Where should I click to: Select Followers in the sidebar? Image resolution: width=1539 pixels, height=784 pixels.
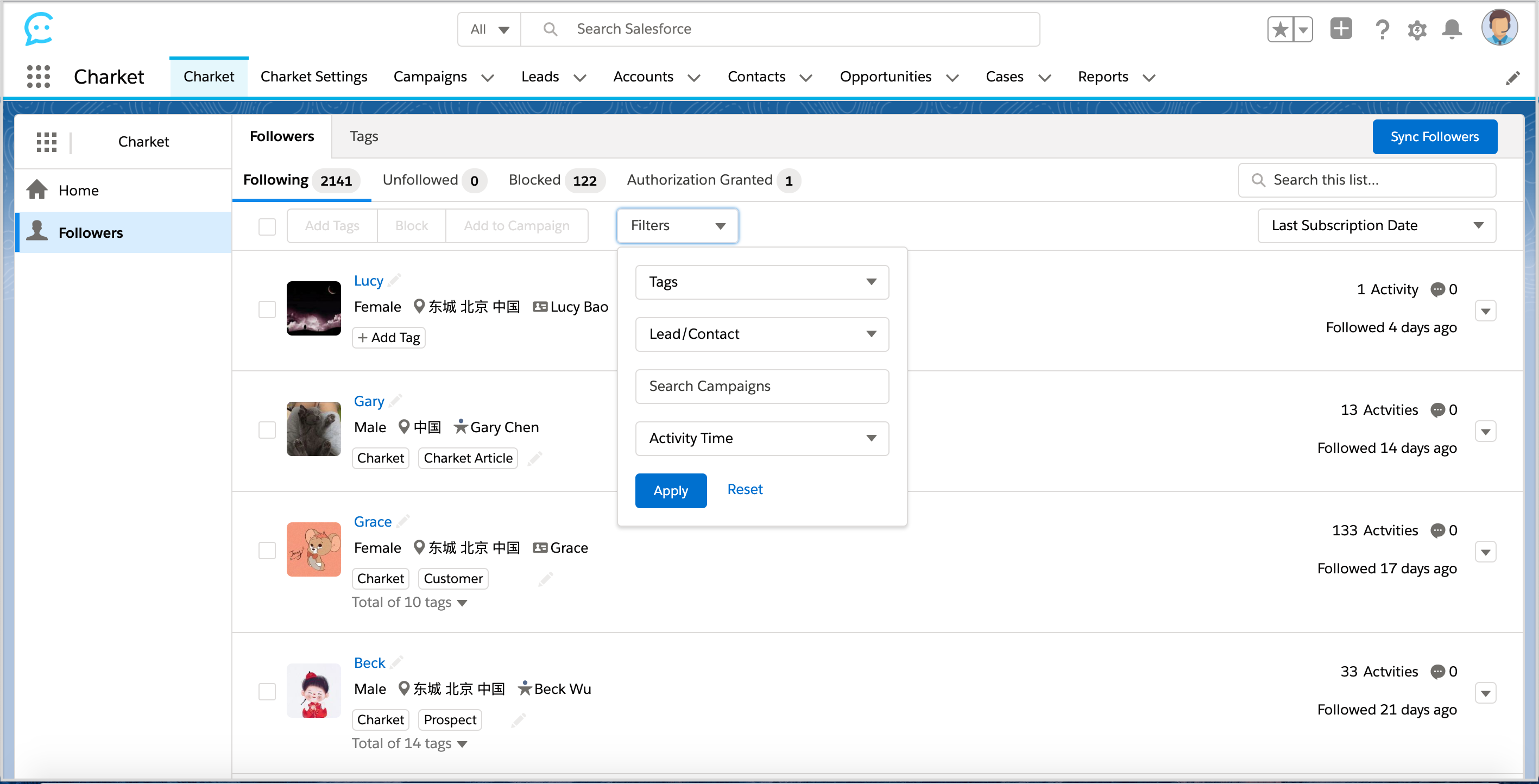pyautogui.click(x=123, y=232)
